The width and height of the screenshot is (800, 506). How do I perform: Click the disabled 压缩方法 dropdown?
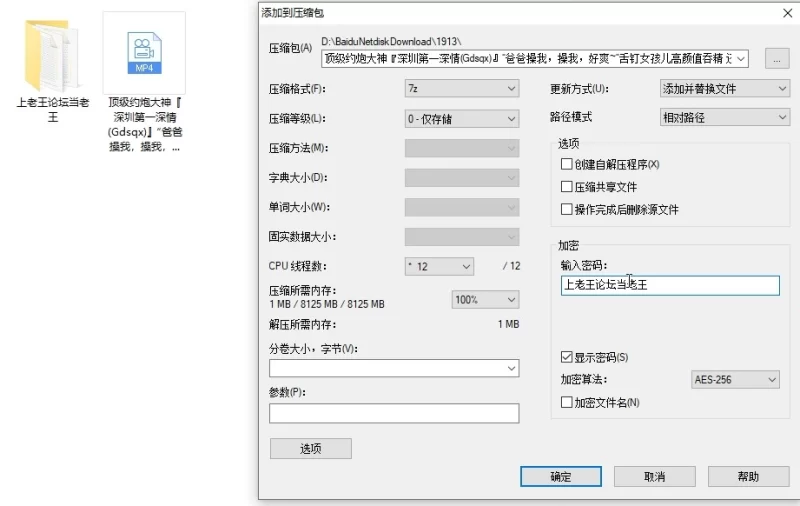pyautogui.click(x=462, y=148)
